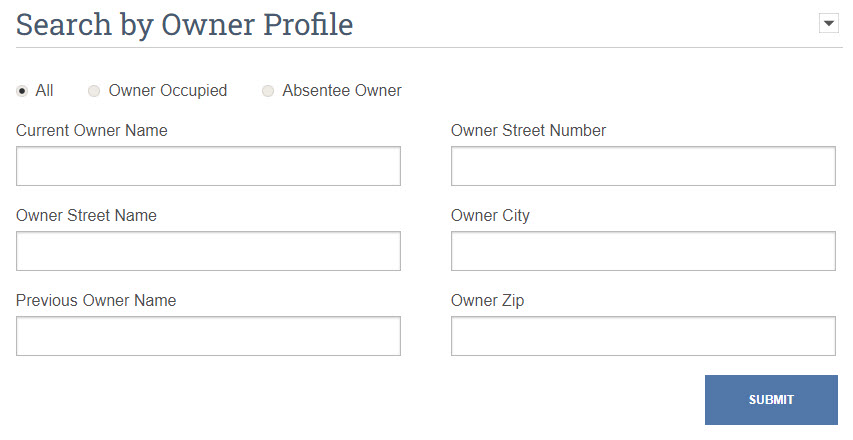Click the Search by Owner Profile heading text

pyautogui.click(x=184, y=25)
